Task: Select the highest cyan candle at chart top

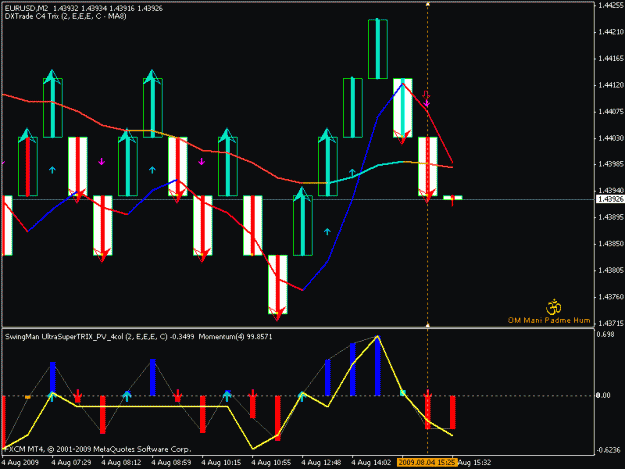Action: [378, 49]
